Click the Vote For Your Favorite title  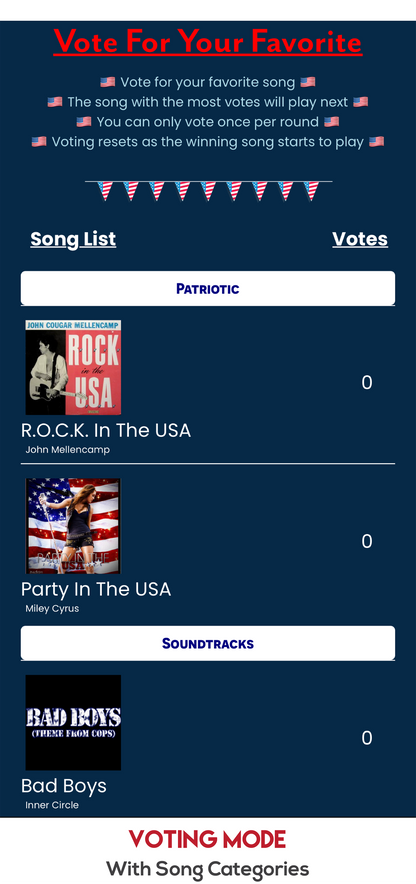pos(208,42)
